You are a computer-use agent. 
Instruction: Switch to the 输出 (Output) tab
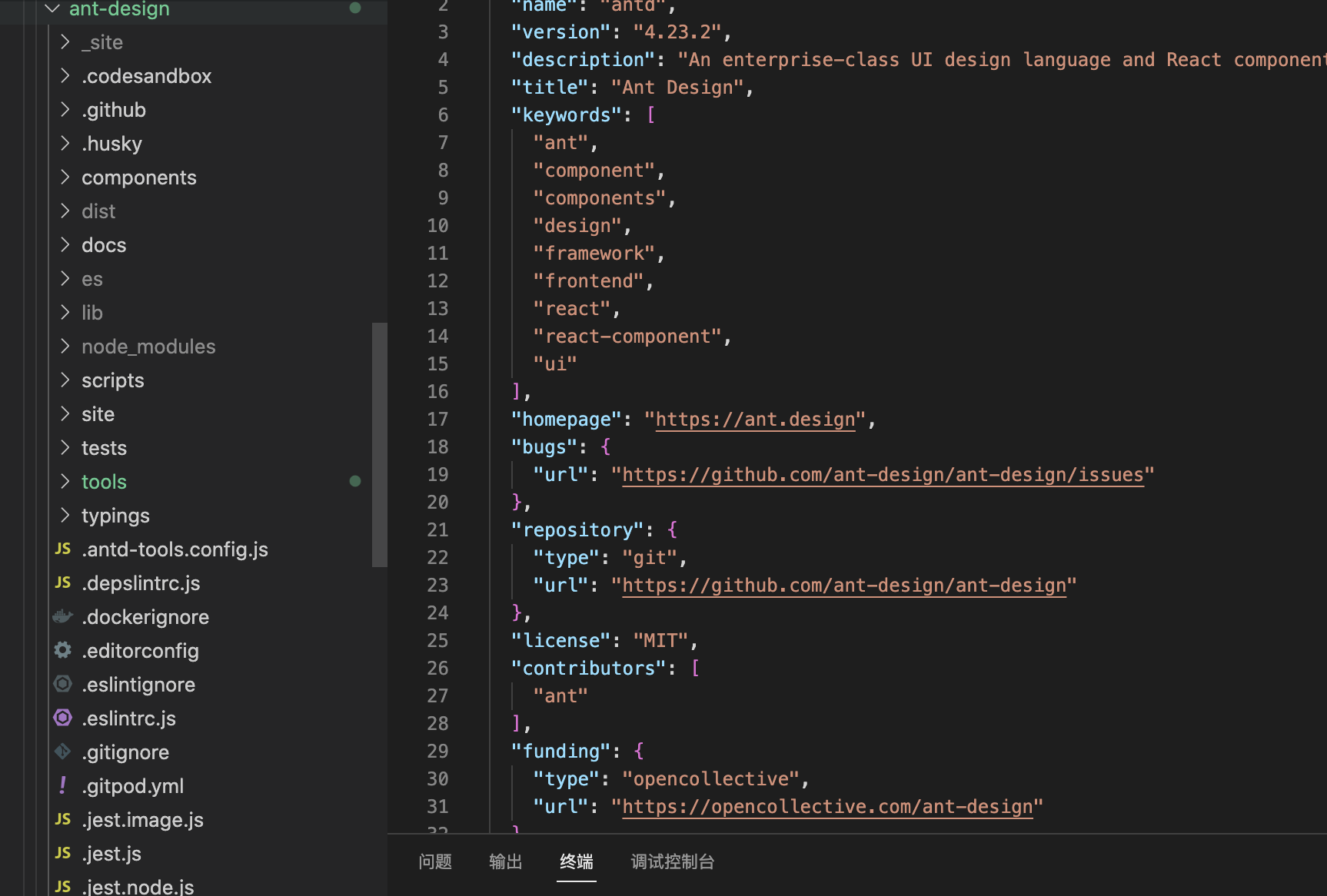pyautogui.click(x=506, y=861)
